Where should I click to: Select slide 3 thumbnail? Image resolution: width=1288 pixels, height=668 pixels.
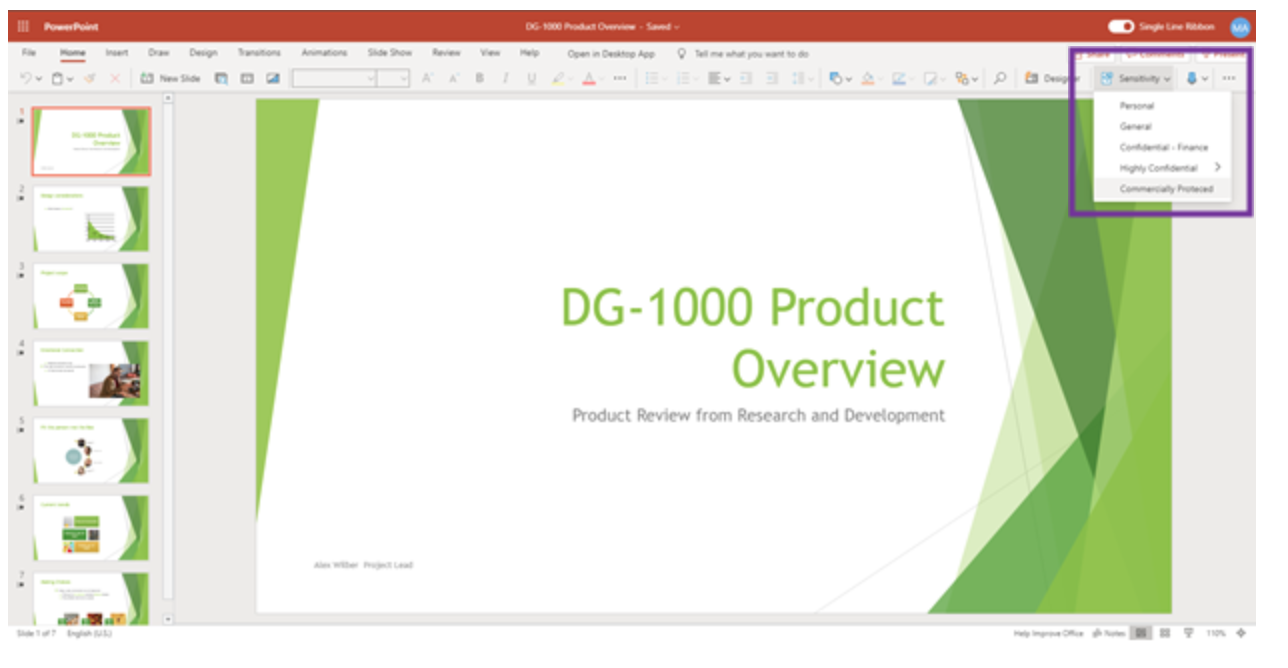point(91,293)
